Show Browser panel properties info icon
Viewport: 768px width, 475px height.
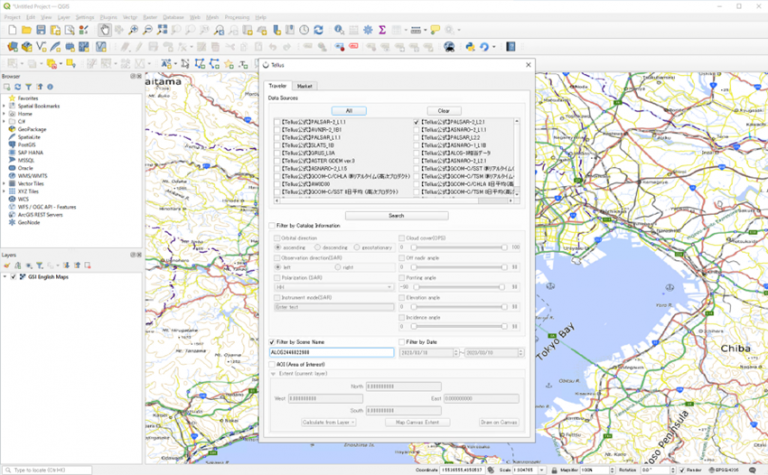(50, 87)
